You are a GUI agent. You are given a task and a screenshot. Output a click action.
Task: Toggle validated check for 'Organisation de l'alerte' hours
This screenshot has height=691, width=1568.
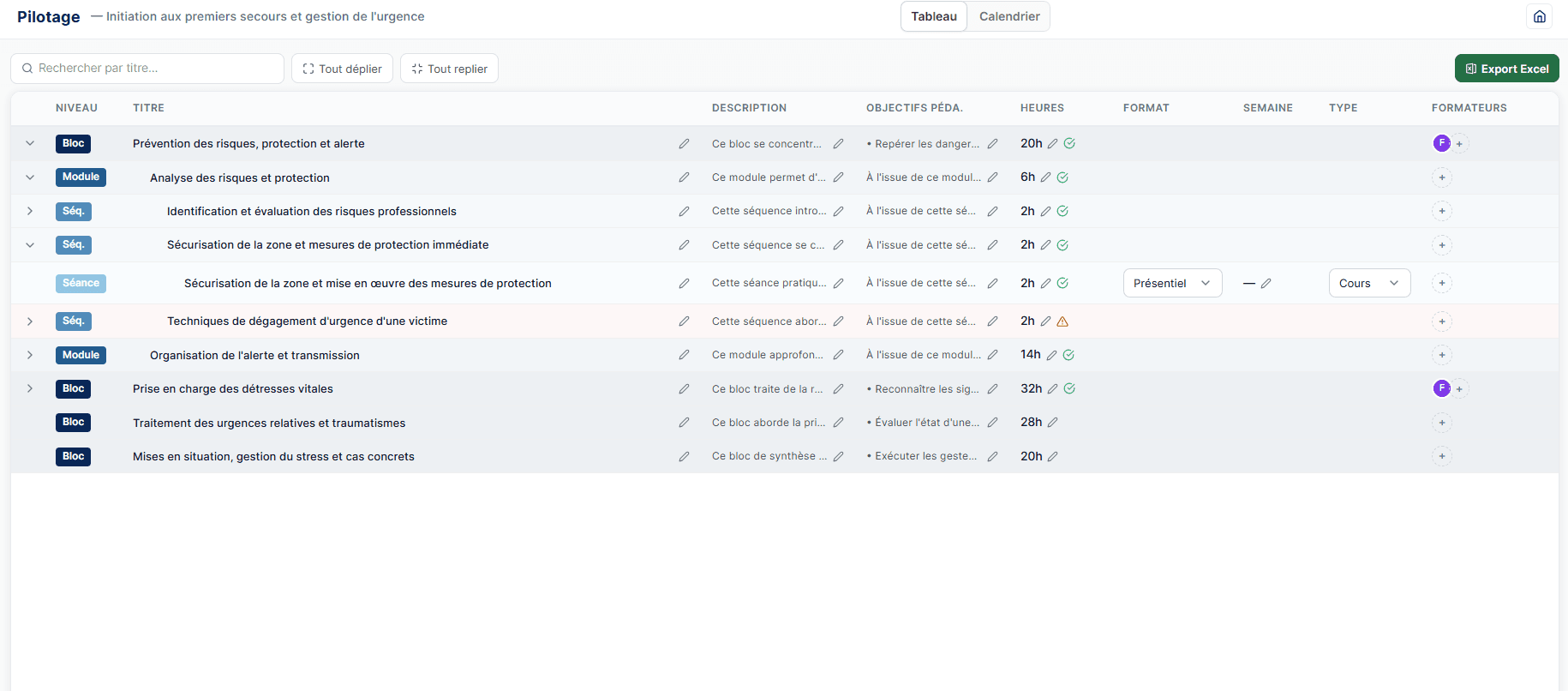(x=1068, y=355)
